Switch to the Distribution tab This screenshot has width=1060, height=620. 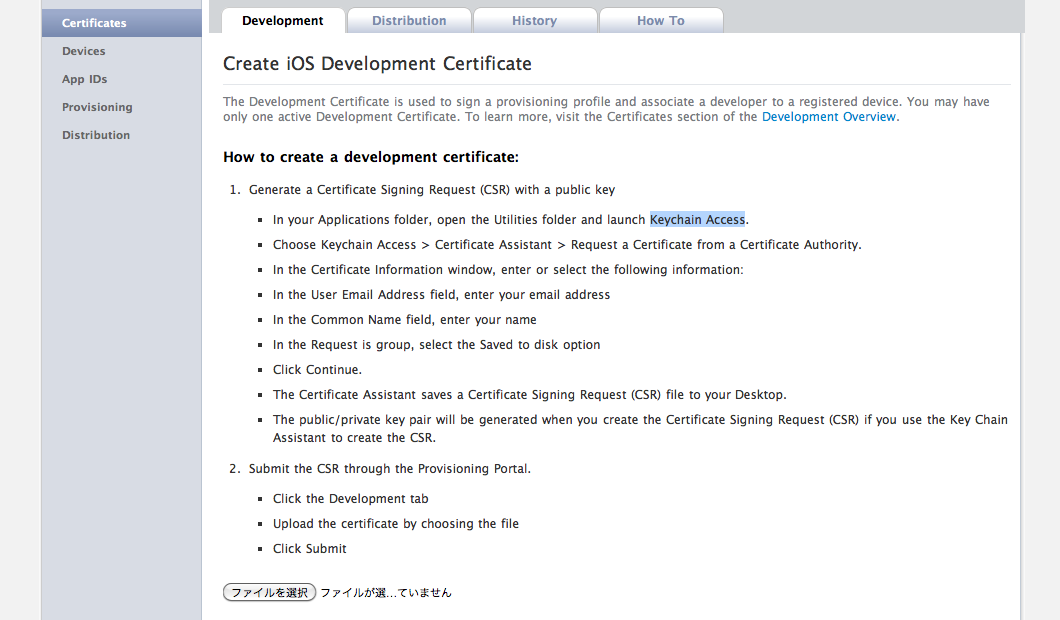coord(409,21)
